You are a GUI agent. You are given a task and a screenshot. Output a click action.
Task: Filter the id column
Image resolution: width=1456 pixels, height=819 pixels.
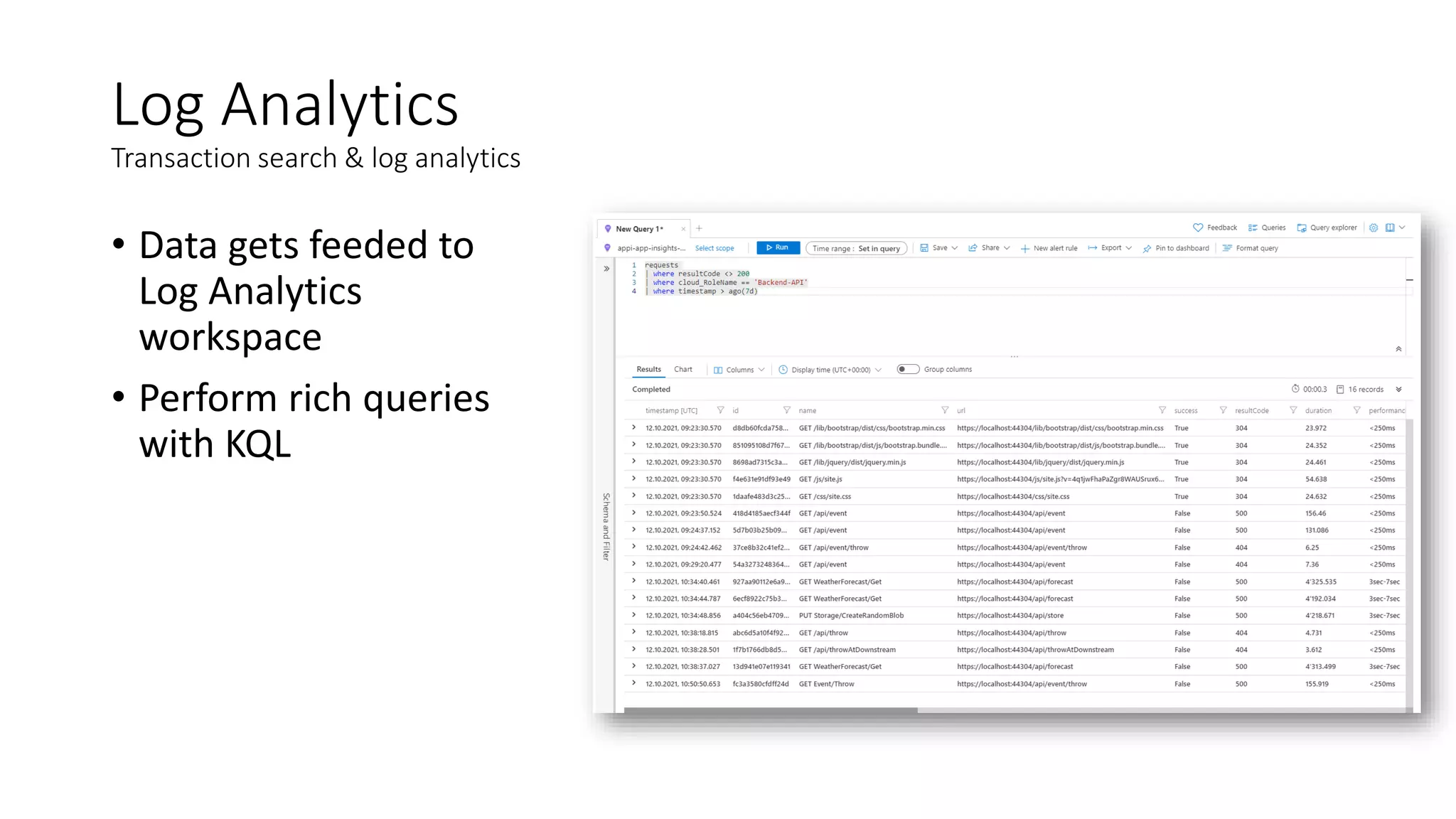pyautogui.click(x=786, y=410)
